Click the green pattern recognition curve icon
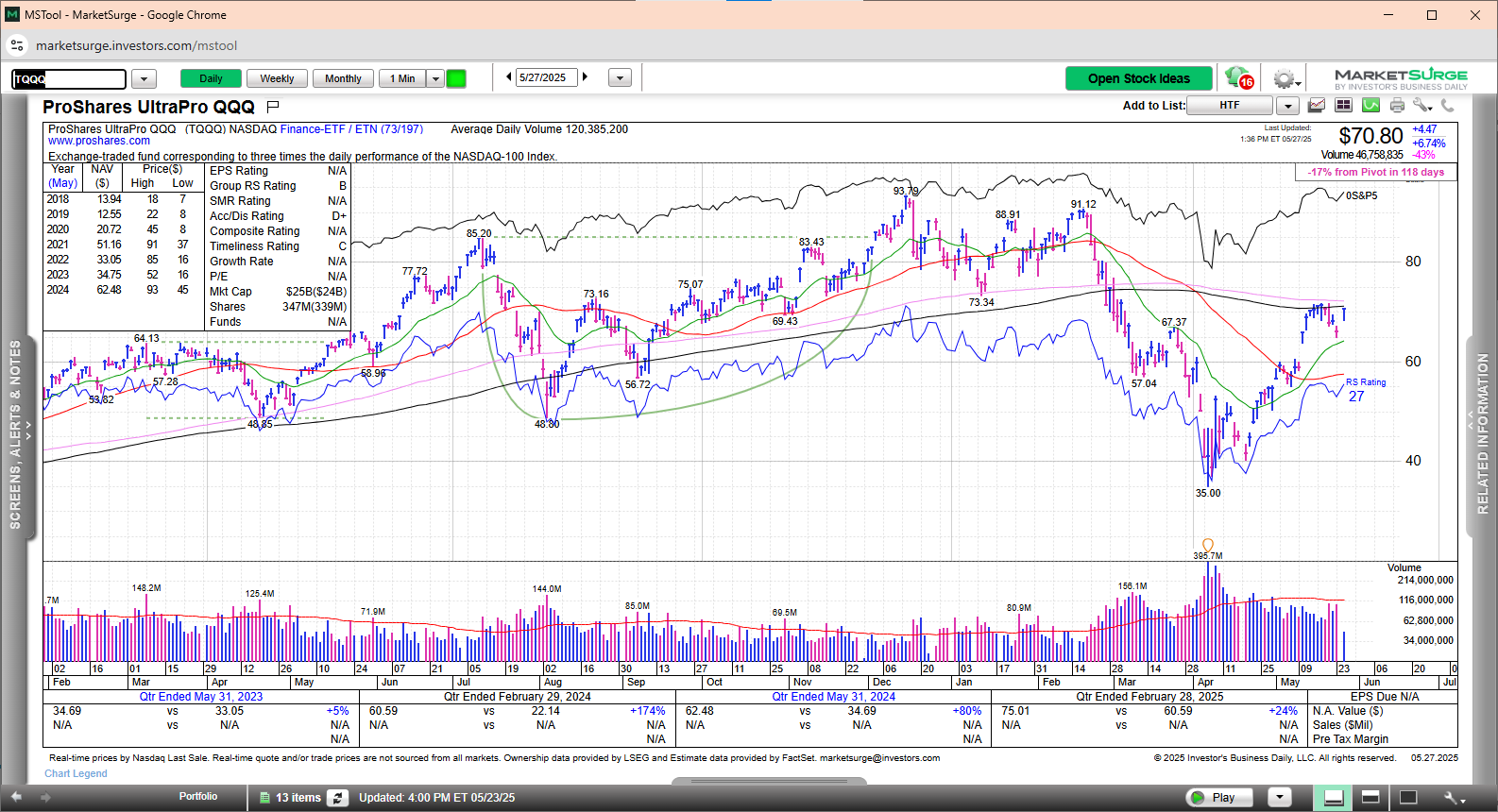1498x812 pixels. coord(1370,106)
